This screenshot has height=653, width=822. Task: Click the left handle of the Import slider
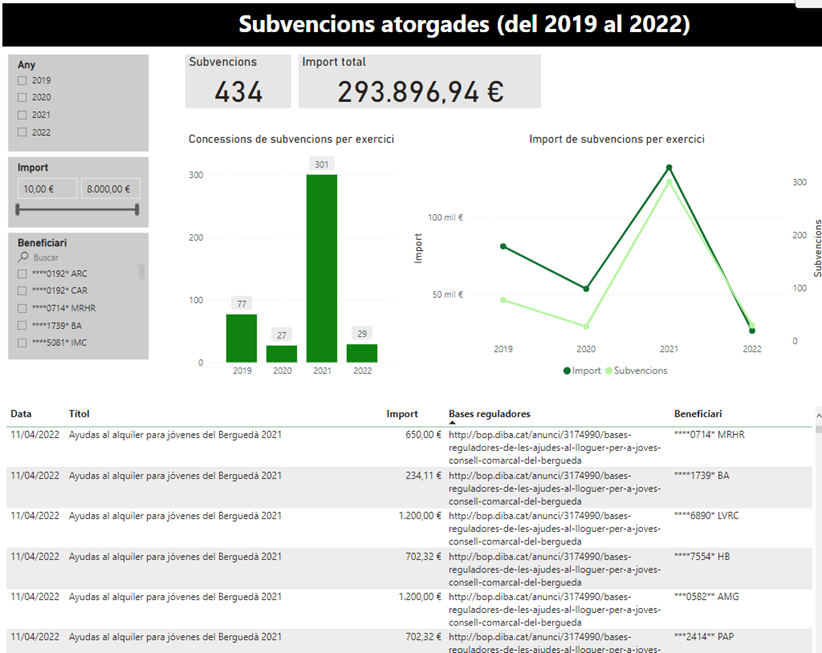pos(18,209)
